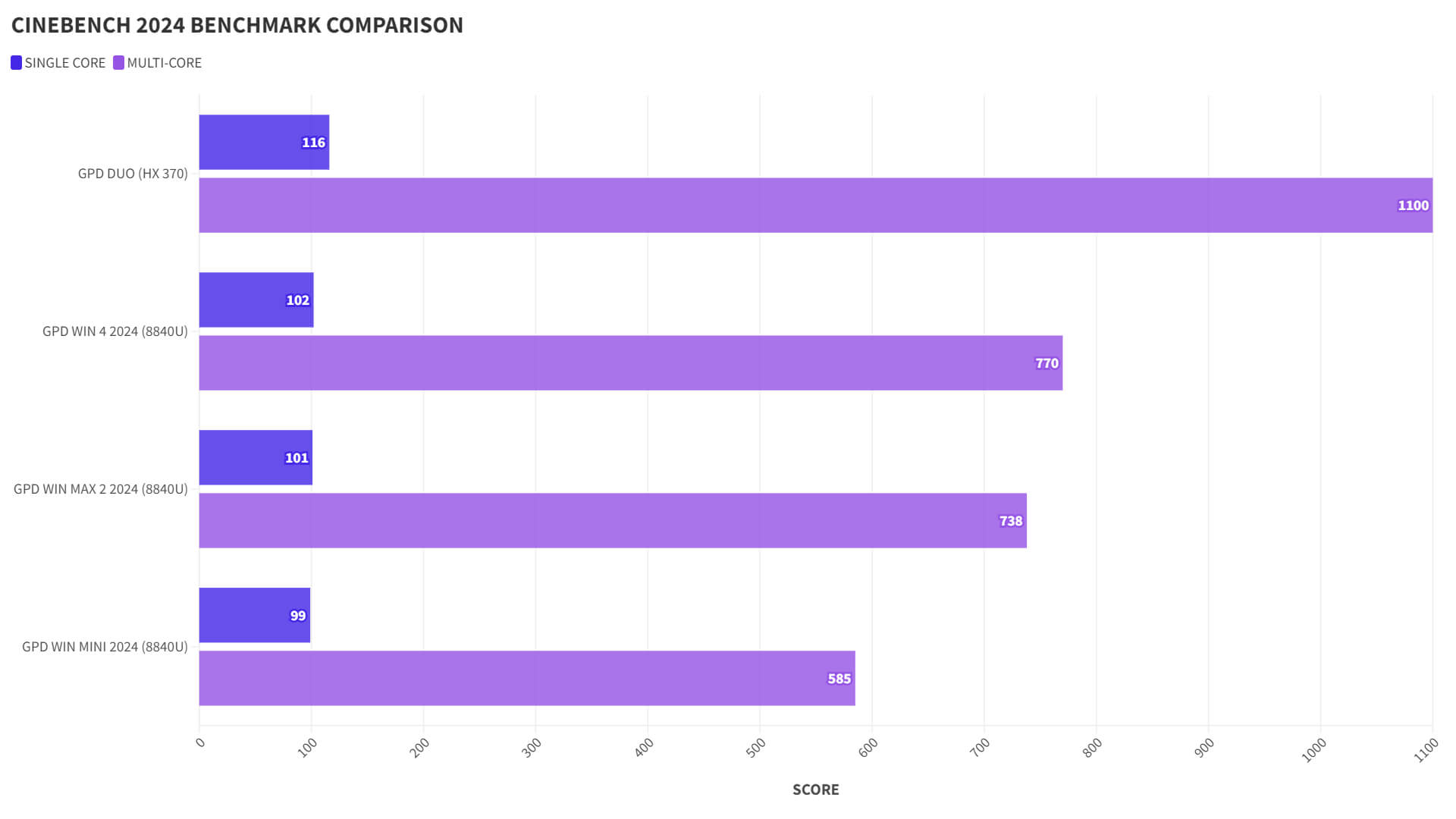Click the 1100 tick on score axis
This screenshot has height=819, width=1456.
click(x=1426, y=751)
